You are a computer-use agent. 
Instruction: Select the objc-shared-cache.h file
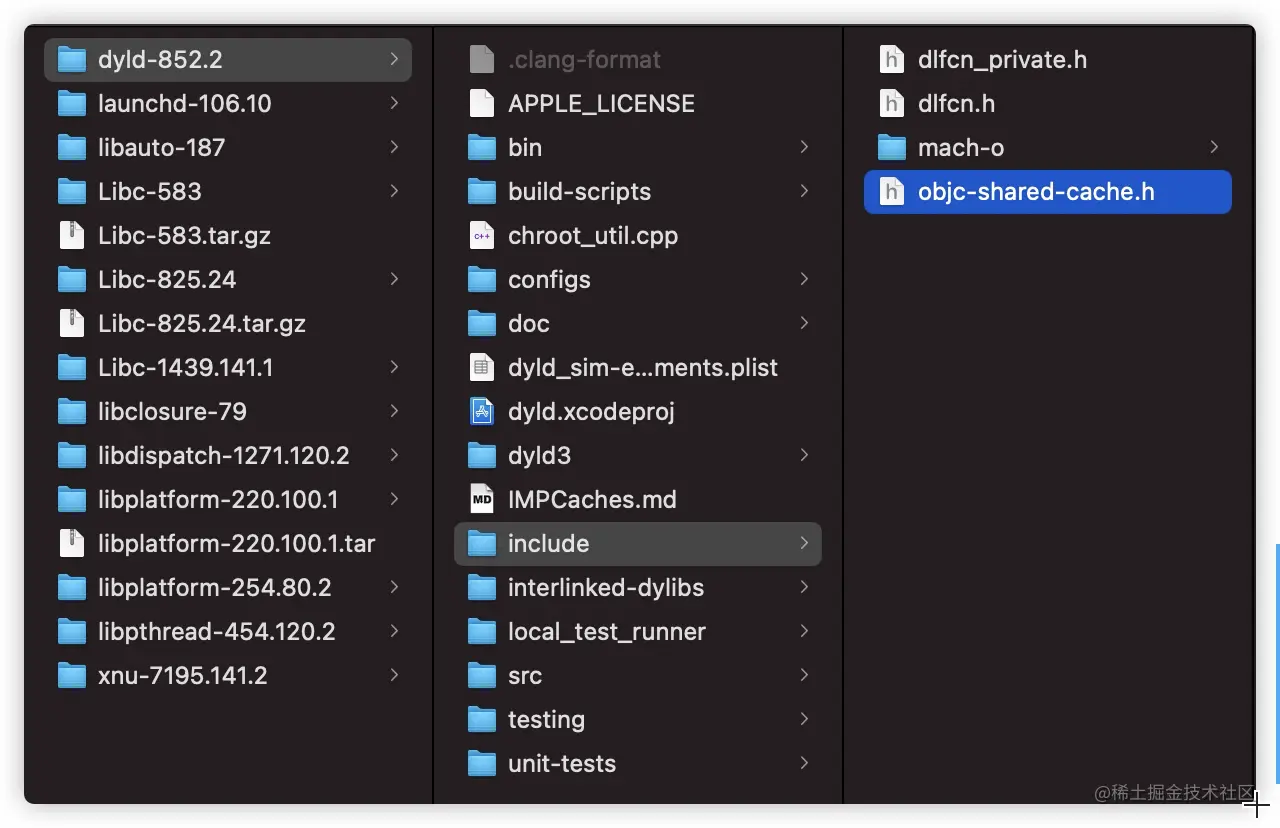pyautogui.click(x=1035, y=191)
